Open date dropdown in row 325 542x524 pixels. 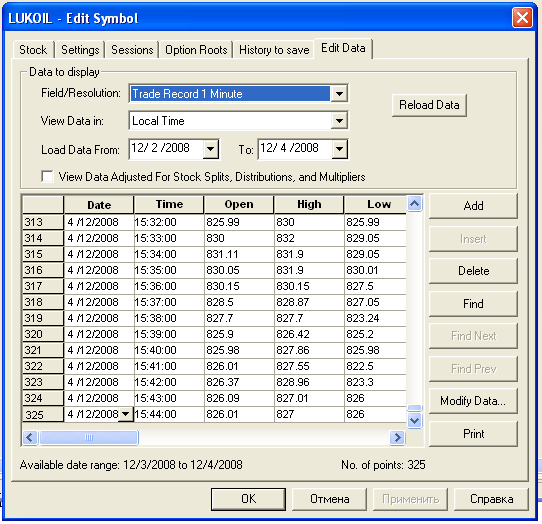coord(126,414)
